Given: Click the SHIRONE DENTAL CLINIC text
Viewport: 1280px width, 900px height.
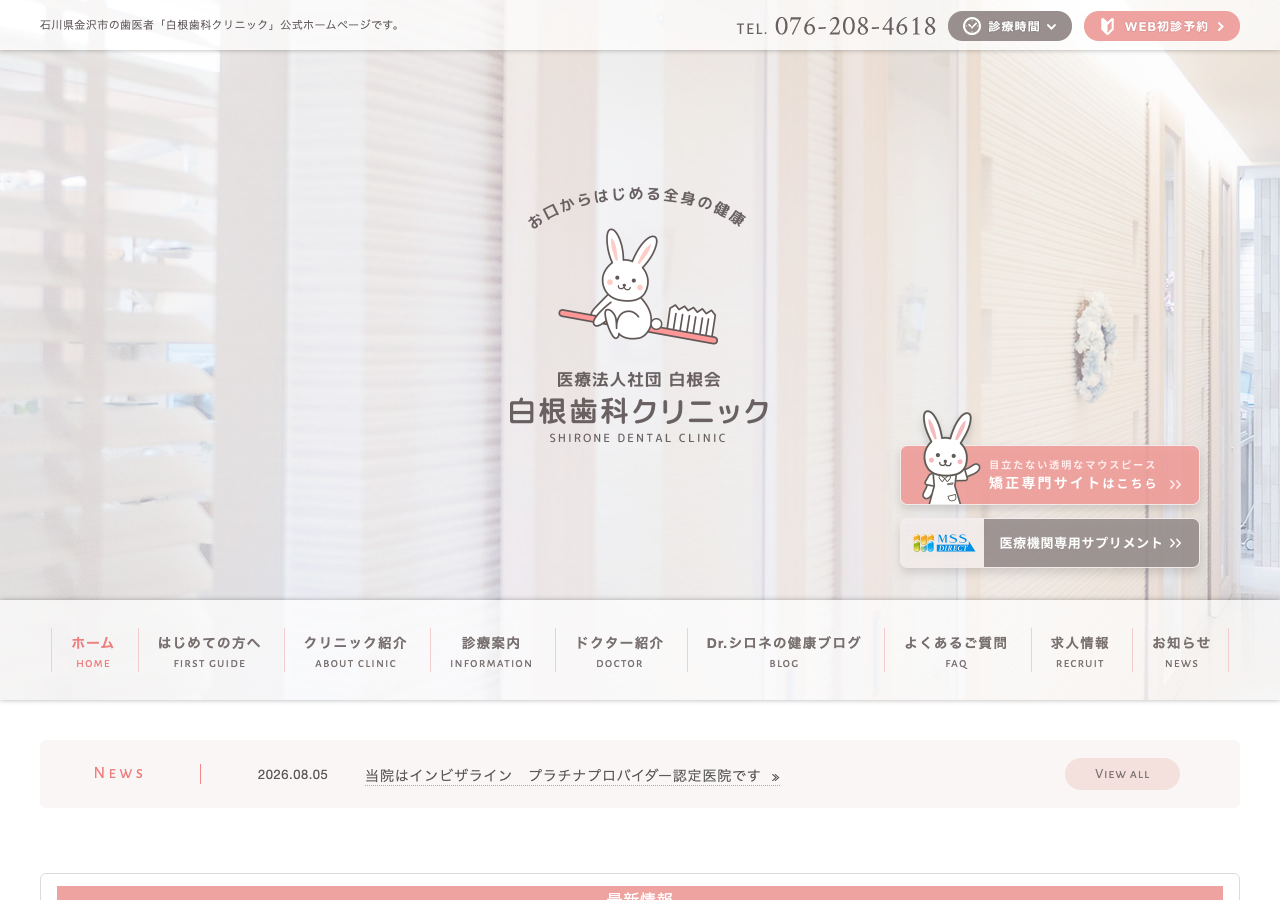Looking at the screenshot, I should pyautogui.click(x=638, y=437).
